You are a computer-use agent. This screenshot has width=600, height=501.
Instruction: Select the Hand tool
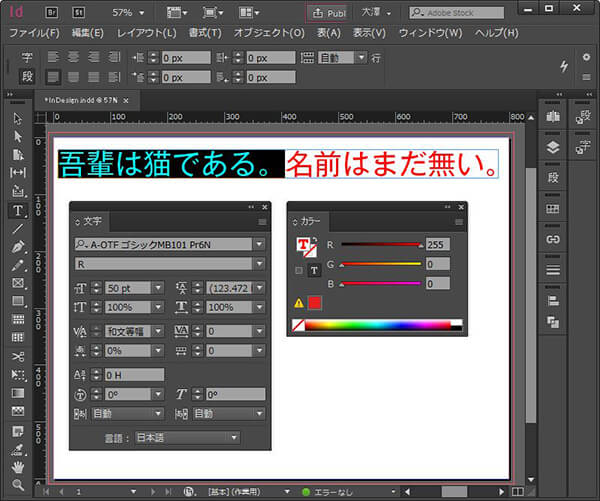click(18, 467)
